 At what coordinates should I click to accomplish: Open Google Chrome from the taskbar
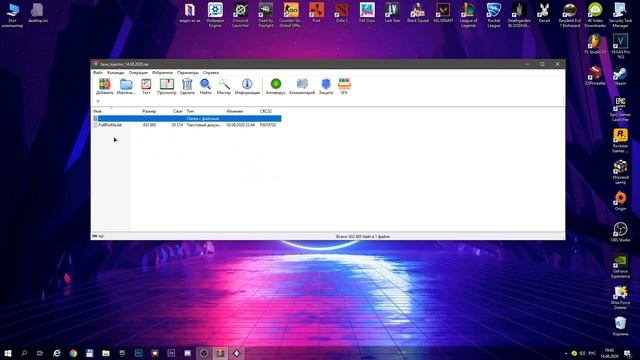coord(73,353)
